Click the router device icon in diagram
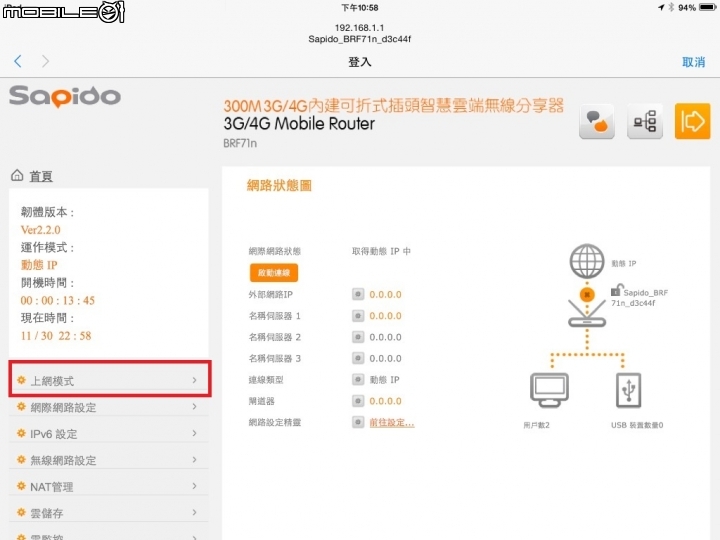This screenshot has height=540, width=720. click(x=587, y=314)
